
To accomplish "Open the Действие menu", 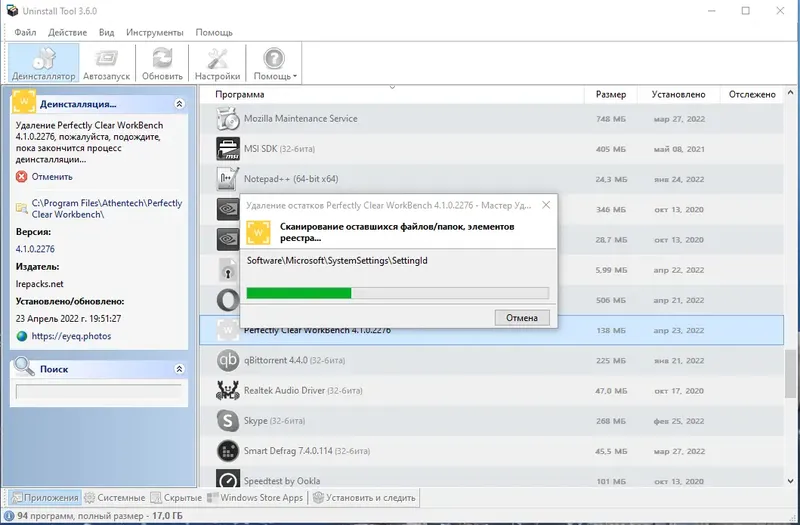I will (67, 32).
